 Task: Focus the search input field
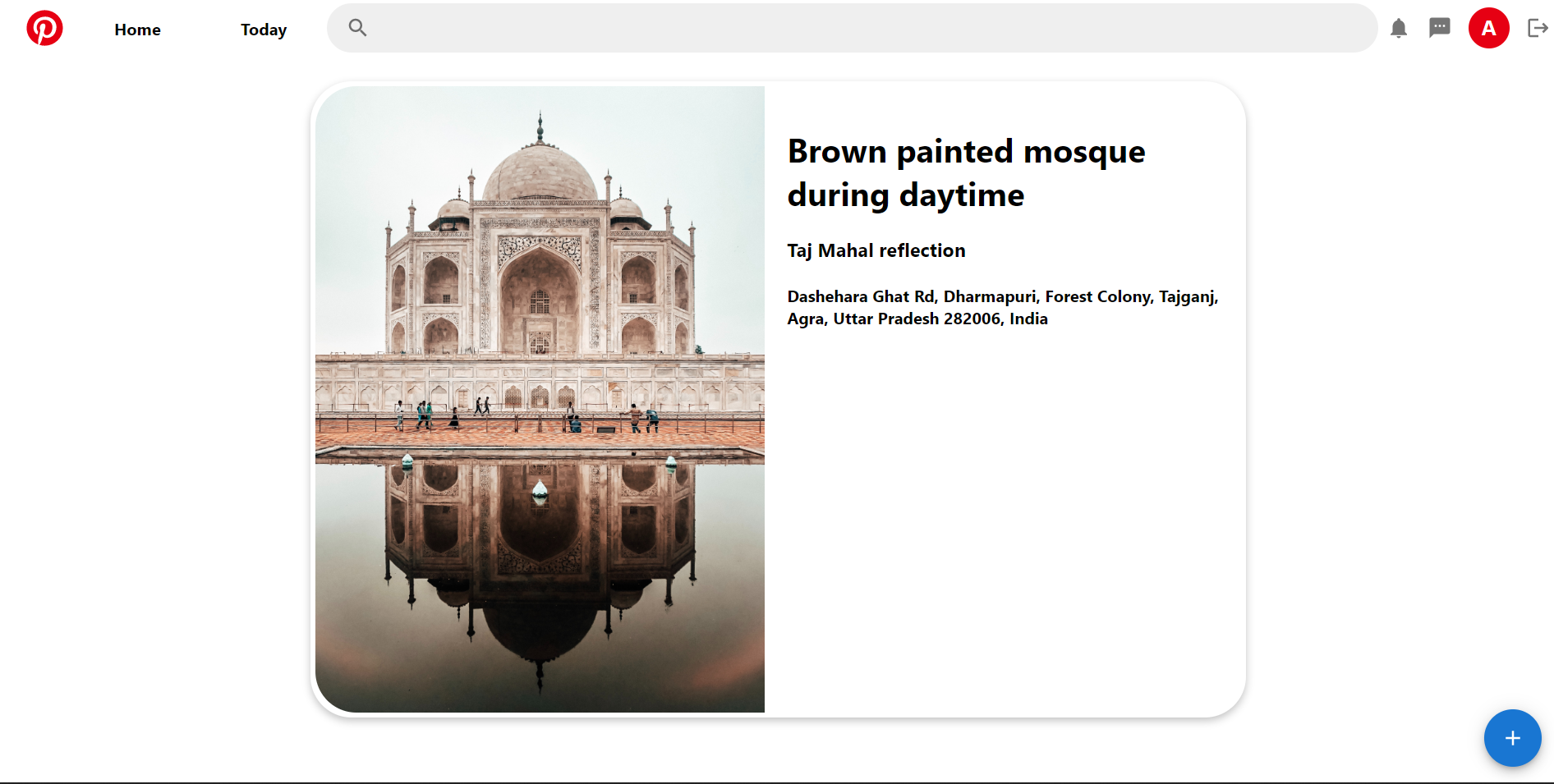pos(852,28)
